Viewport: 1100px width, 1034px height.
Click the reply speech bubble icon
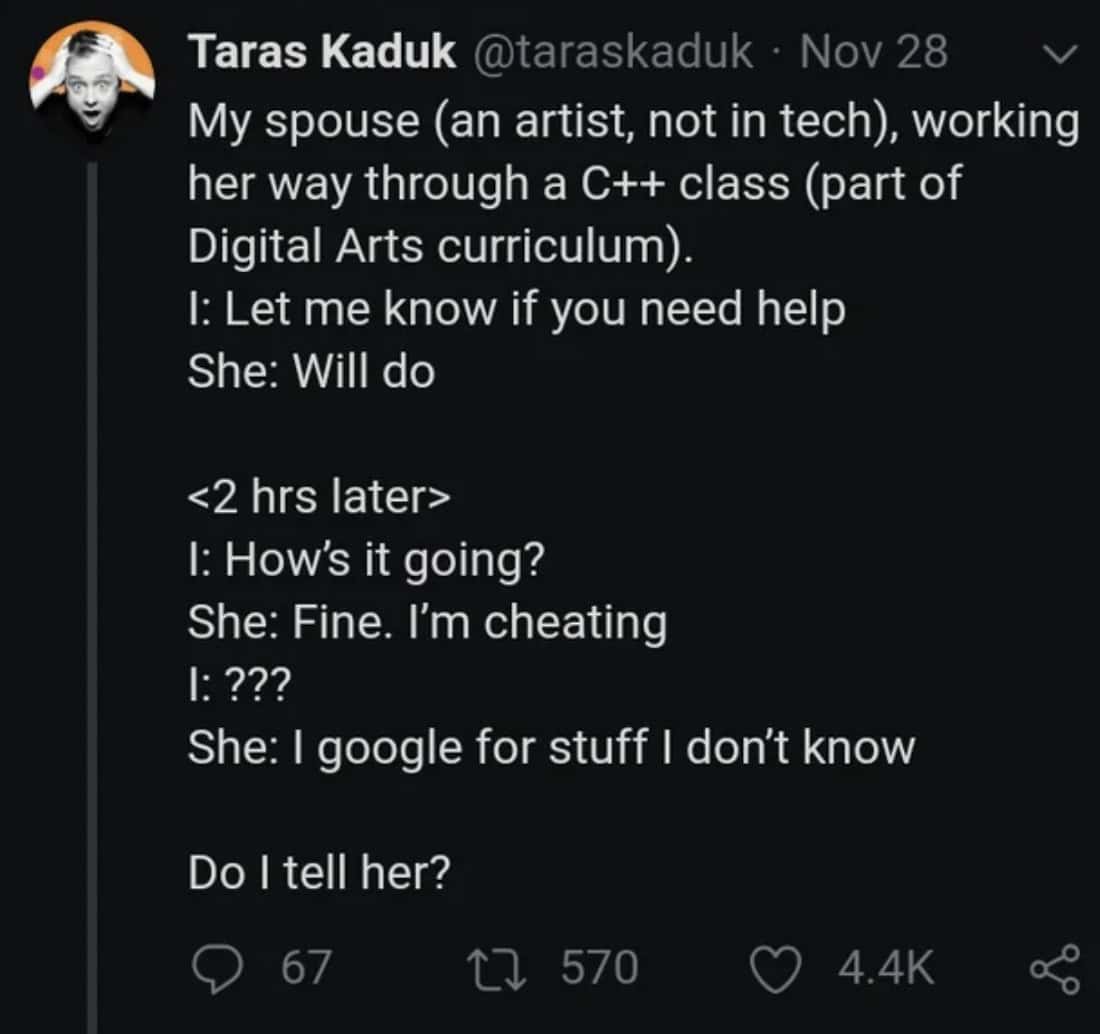[211, 967]
